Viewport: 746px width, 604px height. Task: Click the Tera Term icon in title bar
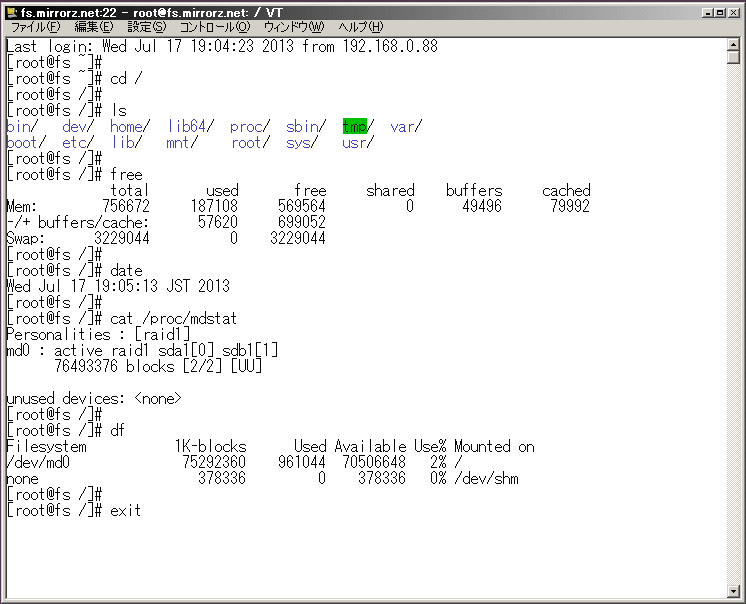[11, 11]
